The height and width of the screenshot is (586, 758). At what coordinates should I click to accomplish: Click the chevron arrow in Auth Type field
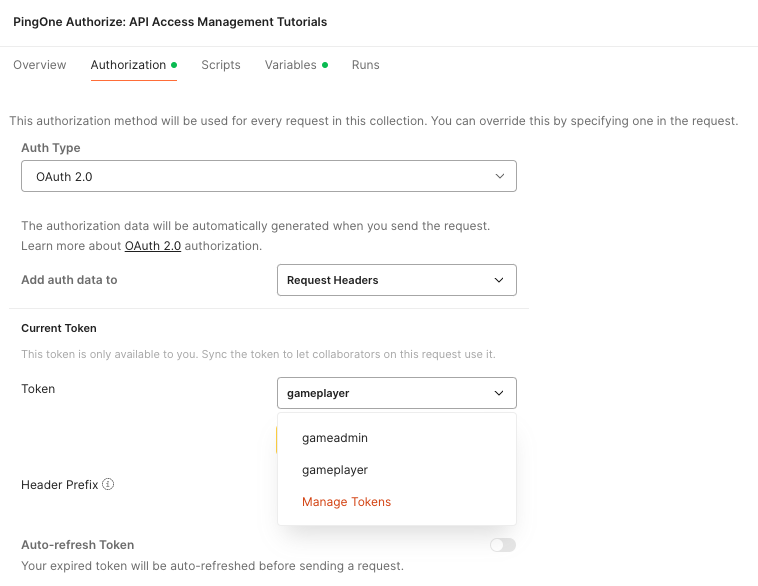(499, 176)
